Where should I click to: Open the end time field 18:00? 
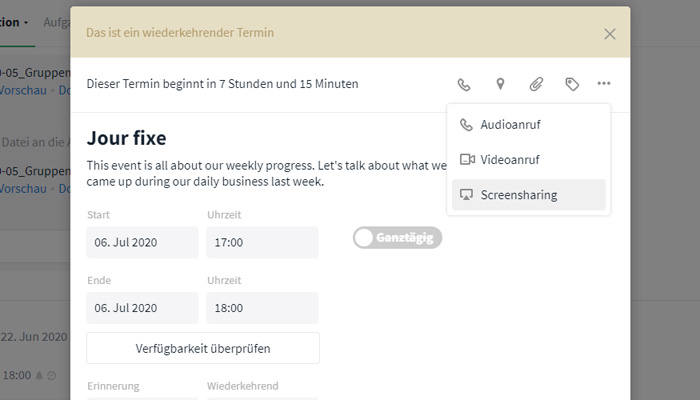tap(262, 308)
